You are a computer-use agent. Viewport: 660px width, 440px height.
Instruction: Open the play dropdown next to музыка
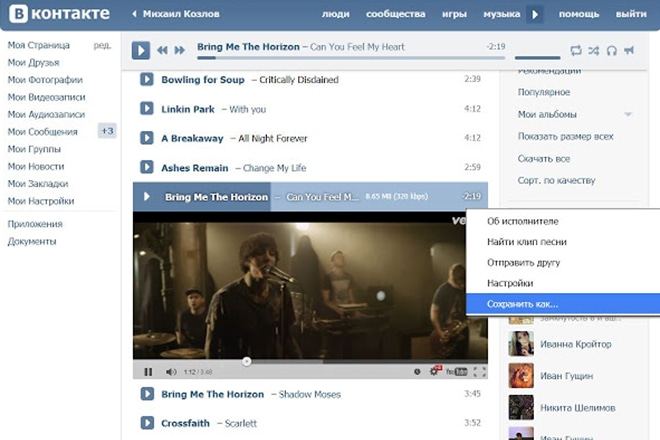click(535, 15)
